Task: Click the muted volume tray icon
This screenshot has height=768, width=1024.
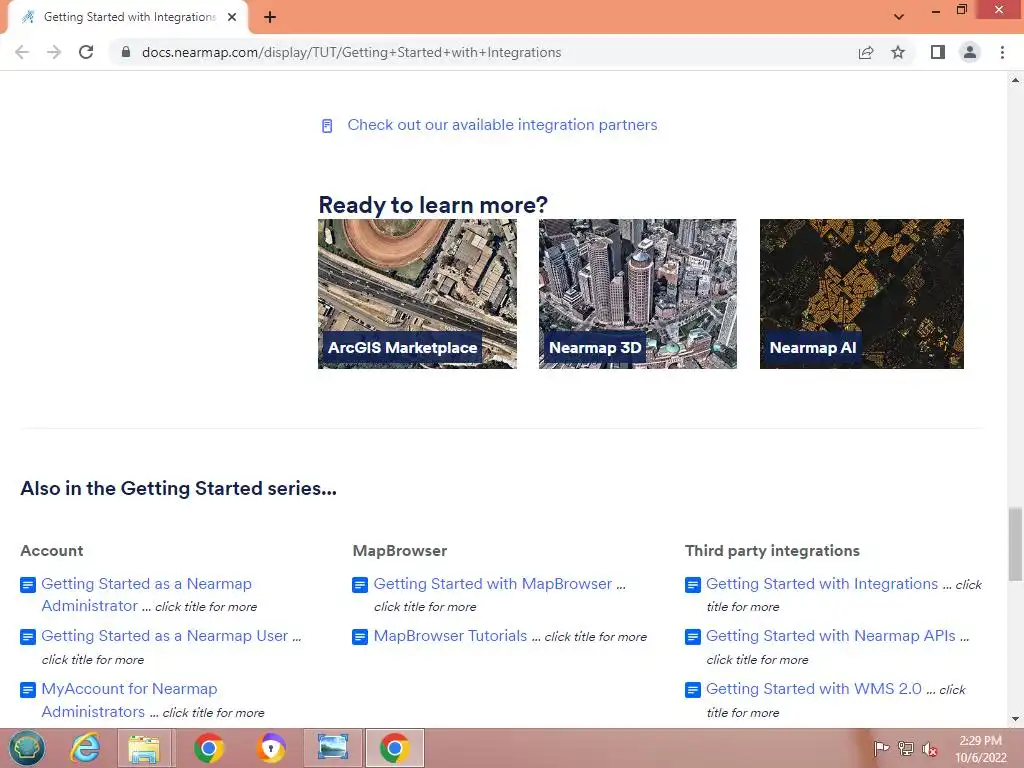Action: (x=930, y=748)
